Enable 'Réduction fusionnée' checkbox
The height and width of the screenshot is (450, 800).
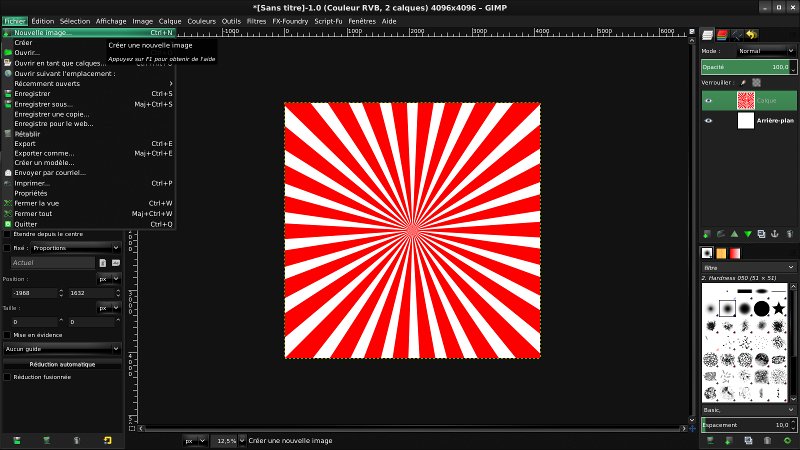(7, 377)
